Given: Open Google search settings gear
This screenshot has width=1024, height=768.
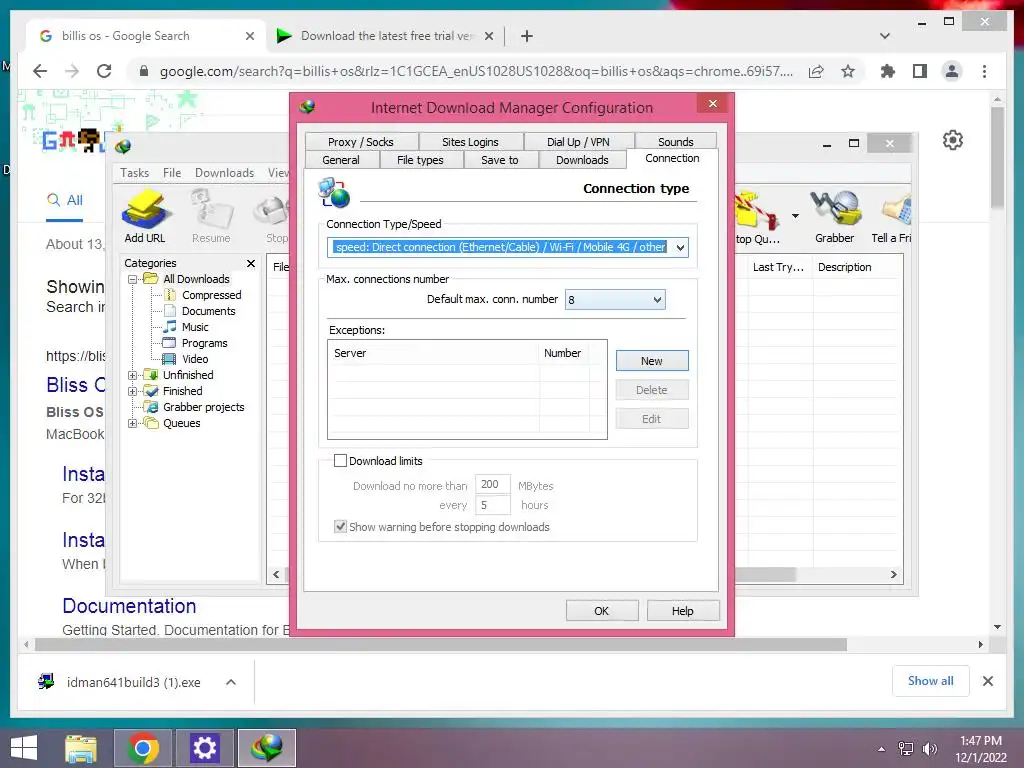Looking at the screenshot, I should (953, 140).
